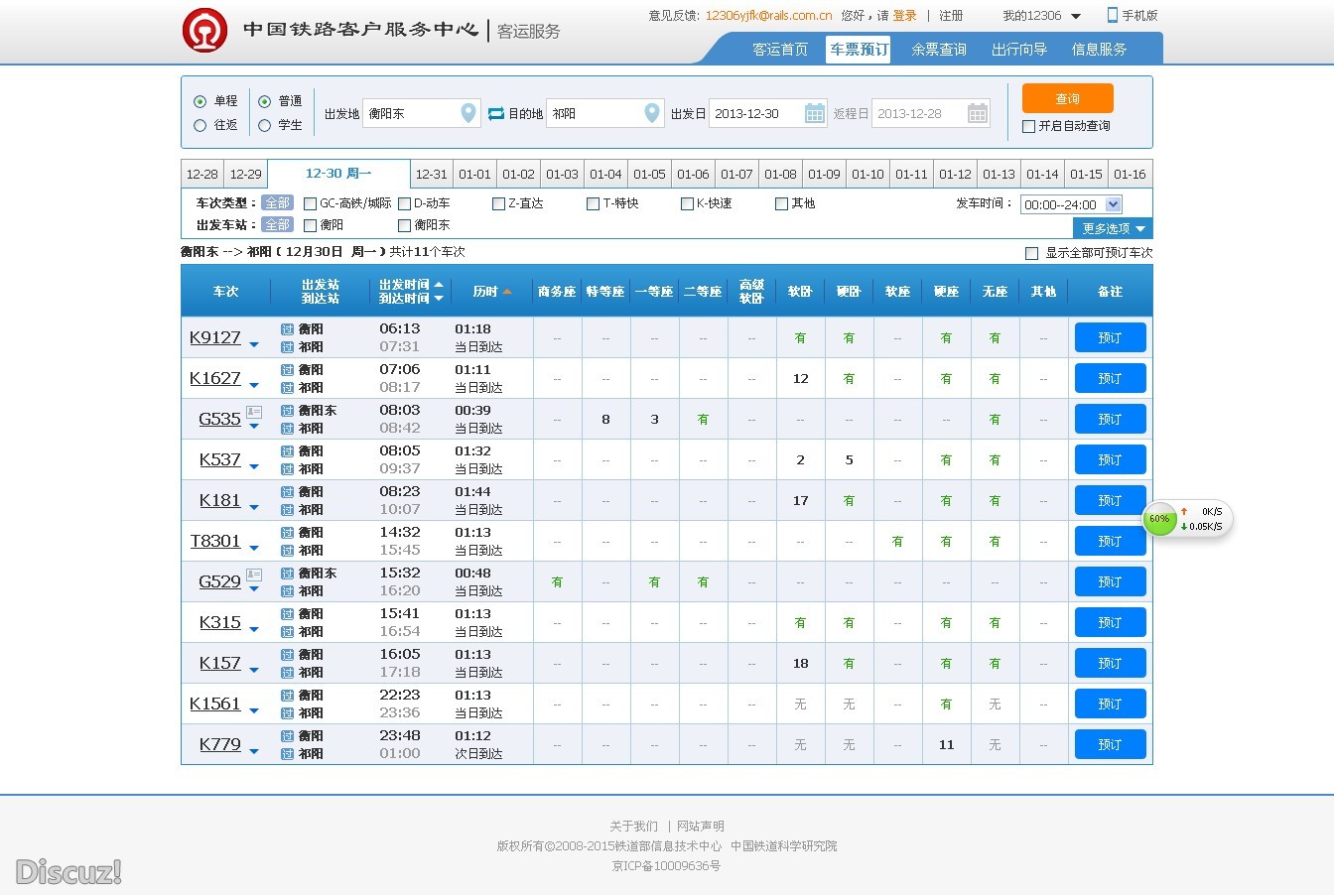This screenshot has height=896, width=1334.
Task: Open 我的12306 account dropdown
Action: tap(1041, 16)
